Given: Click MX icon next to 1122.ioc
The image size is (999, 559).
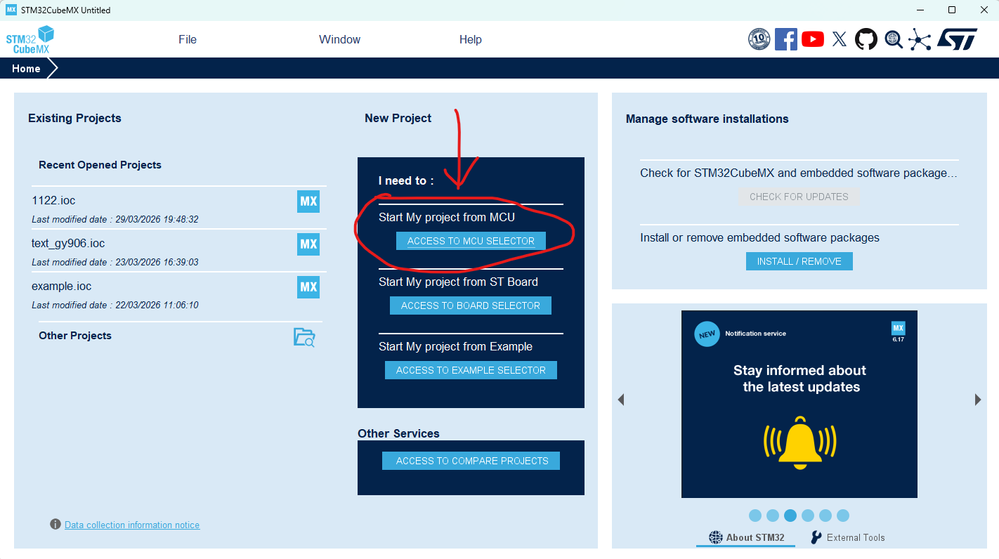Looking at the screenshot, I should tap(308, 201).
